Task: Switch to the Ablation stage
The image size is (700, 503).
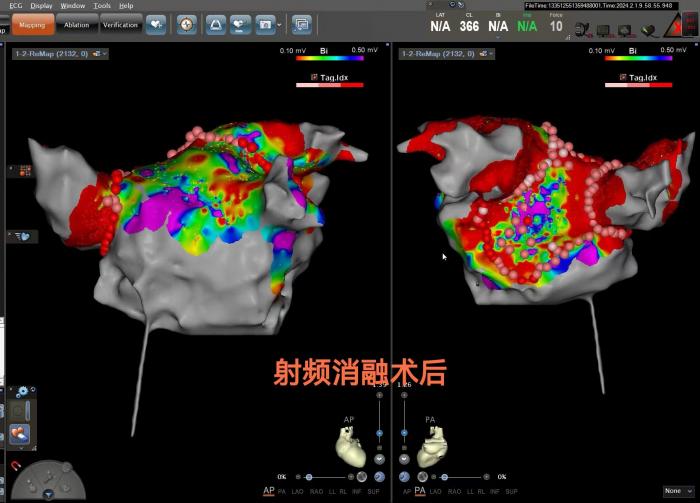Action: pyautogui.click(x=77, y=25)
